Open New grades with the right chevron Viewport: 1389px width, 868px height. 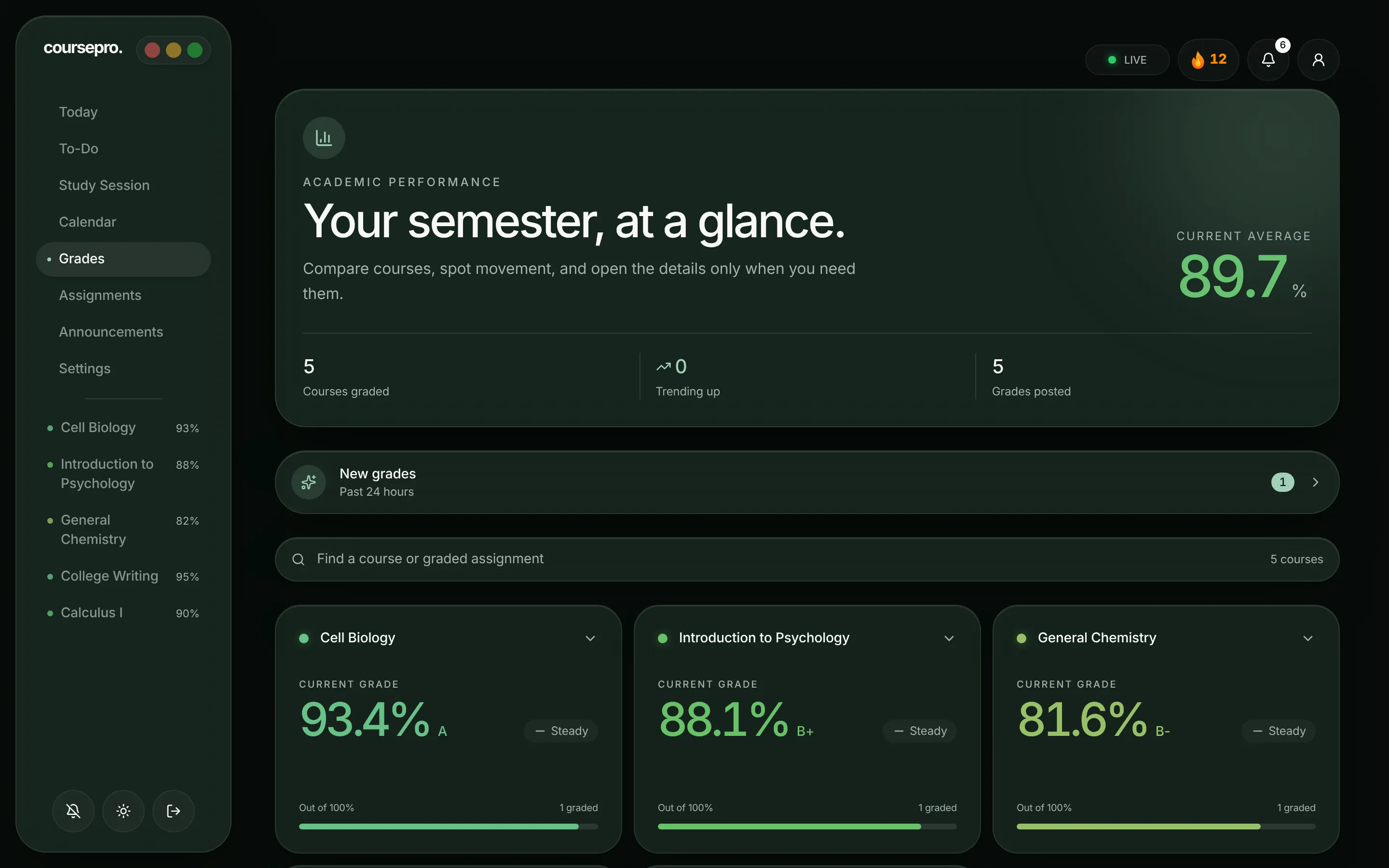(x=1315, y=482)
